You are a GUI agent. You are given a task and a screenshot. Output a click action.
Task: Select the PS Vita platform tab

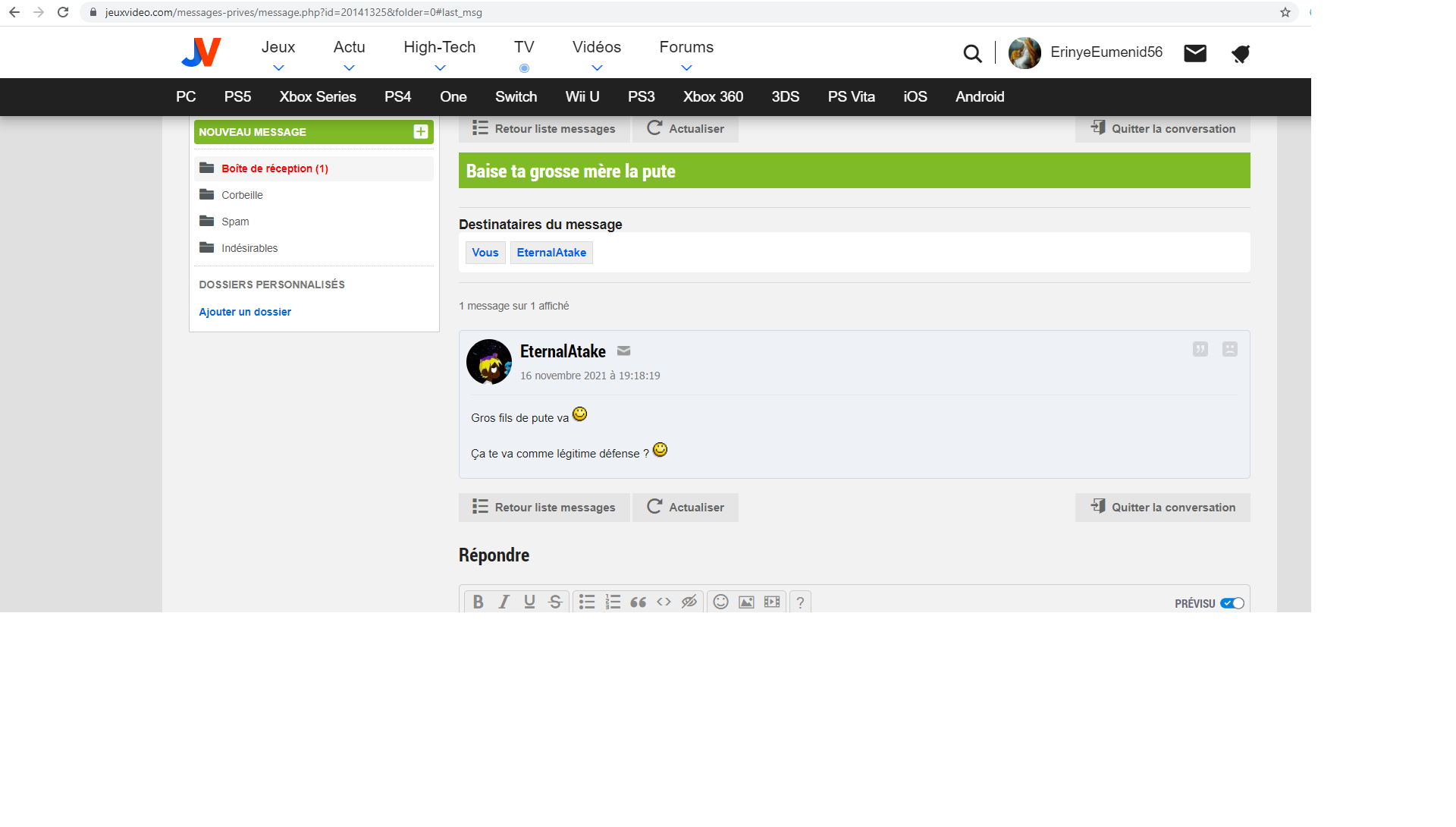pyautogui.click(x=851, y=96)
